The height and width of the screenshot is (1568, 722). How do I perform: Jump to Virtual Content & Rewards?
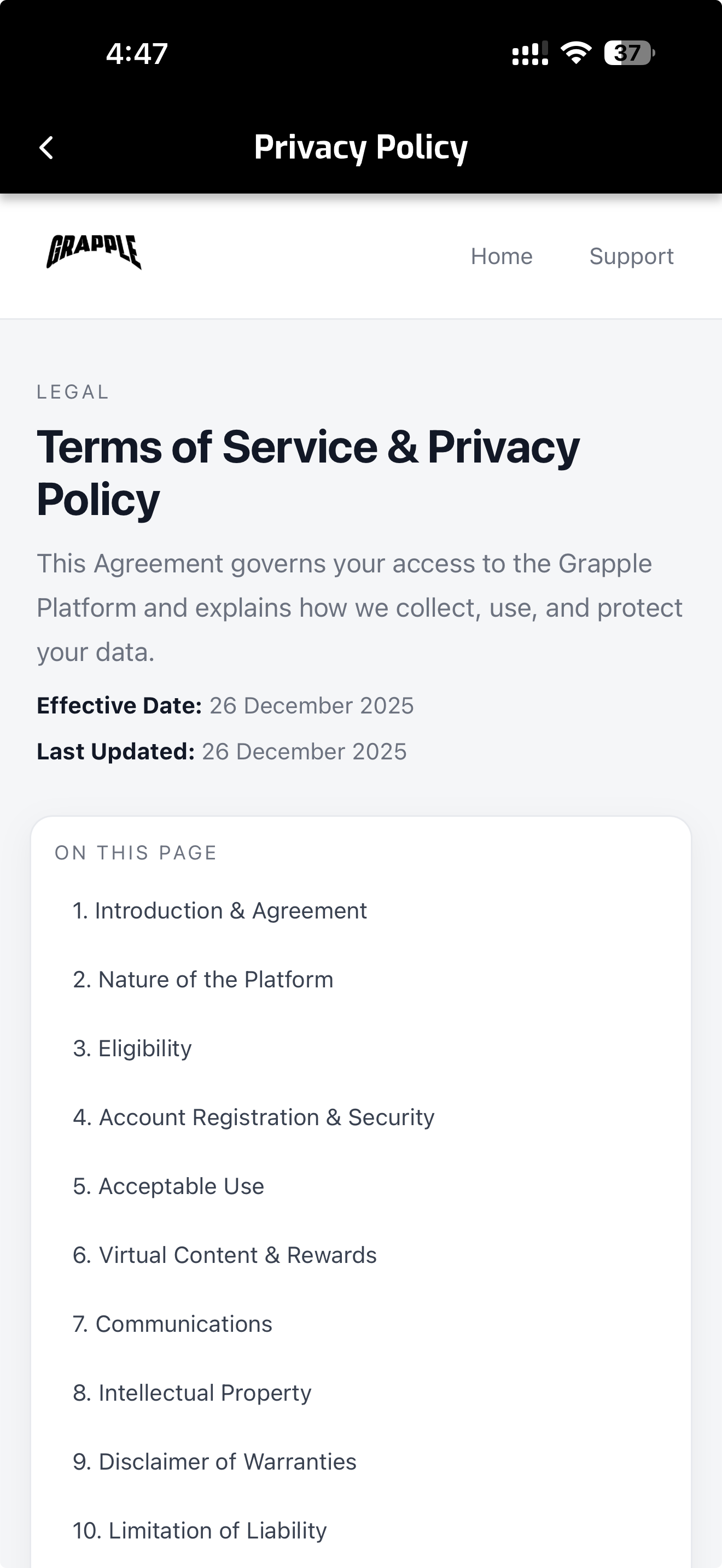click(x=225, y=1255)
